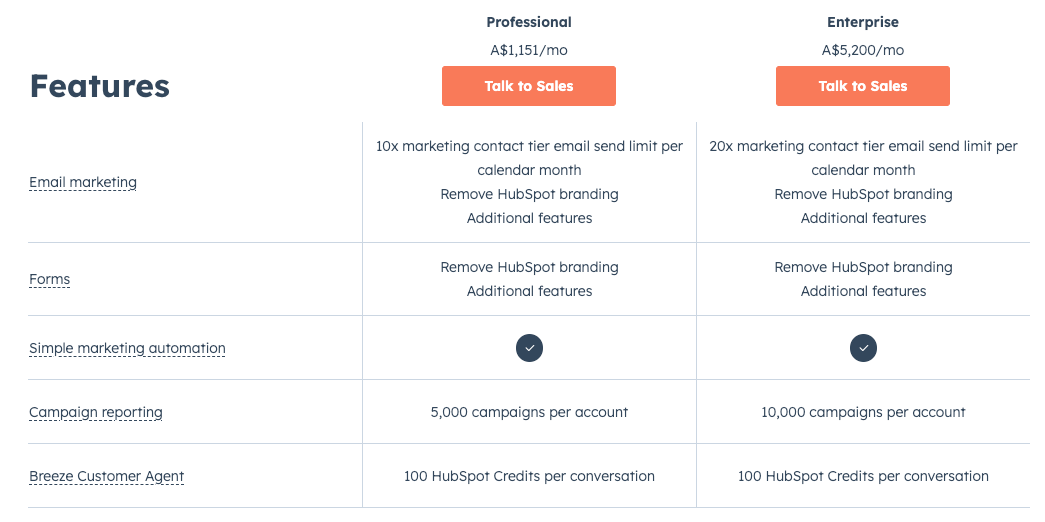1045x522 pixels.
Task: Select the Simple marketing automation feature link
Action: (127, 348)
